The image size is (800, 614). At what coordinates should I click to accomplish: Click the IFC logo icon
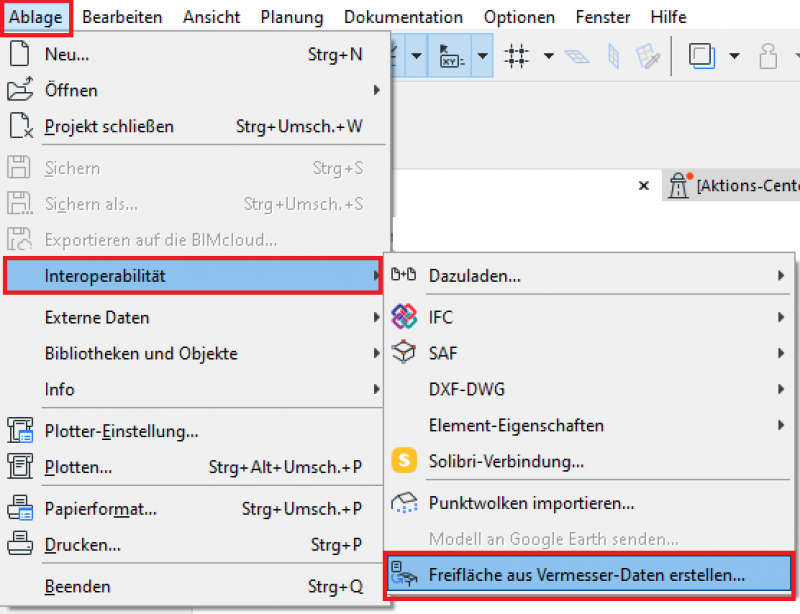tap(403, 318)
